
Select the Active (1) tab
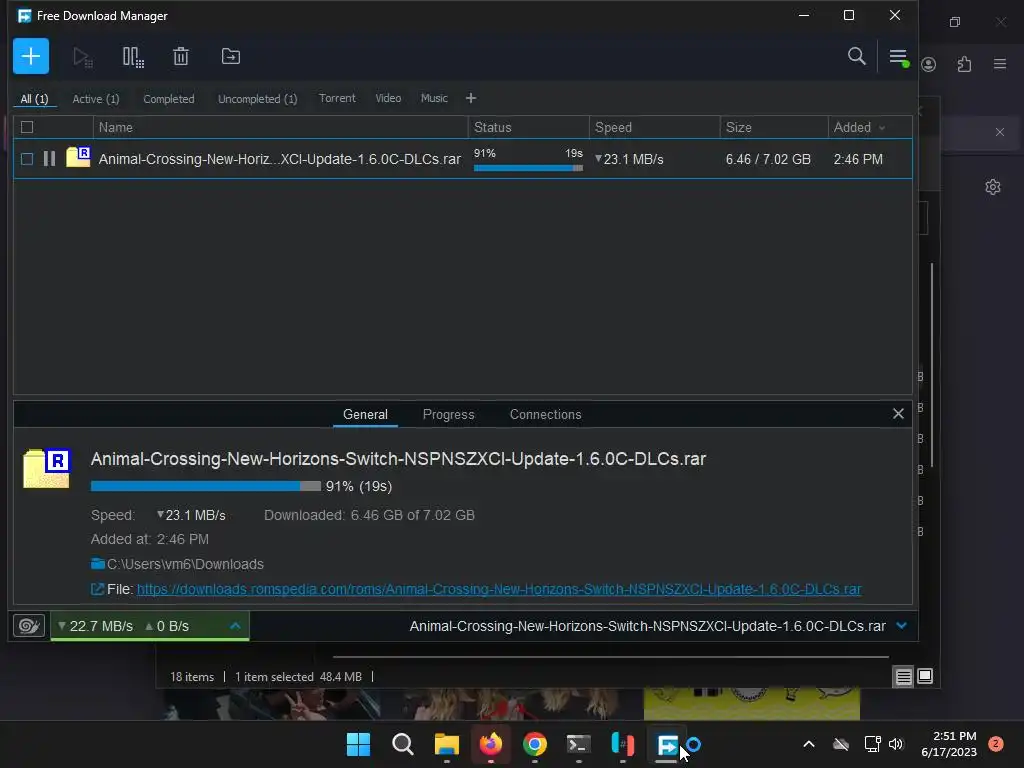coord(96,99)
